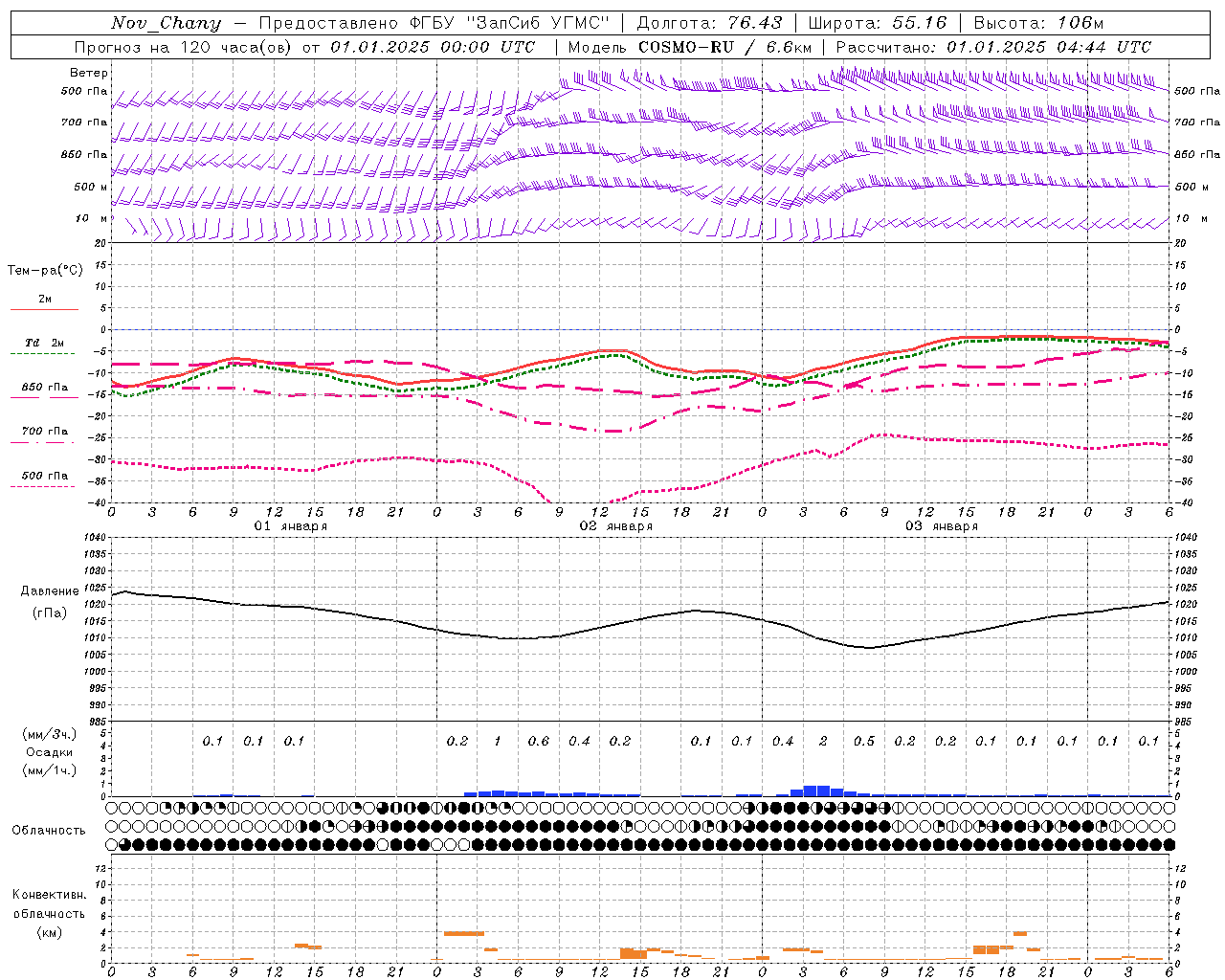
Task: Select '850 гПа' in the temperature legend
Action: (x=45, y=388)
